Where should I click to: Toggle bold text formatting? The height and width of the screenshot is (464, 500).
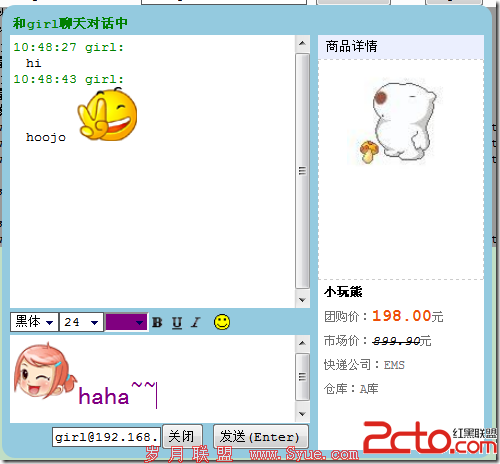point(157,322)
